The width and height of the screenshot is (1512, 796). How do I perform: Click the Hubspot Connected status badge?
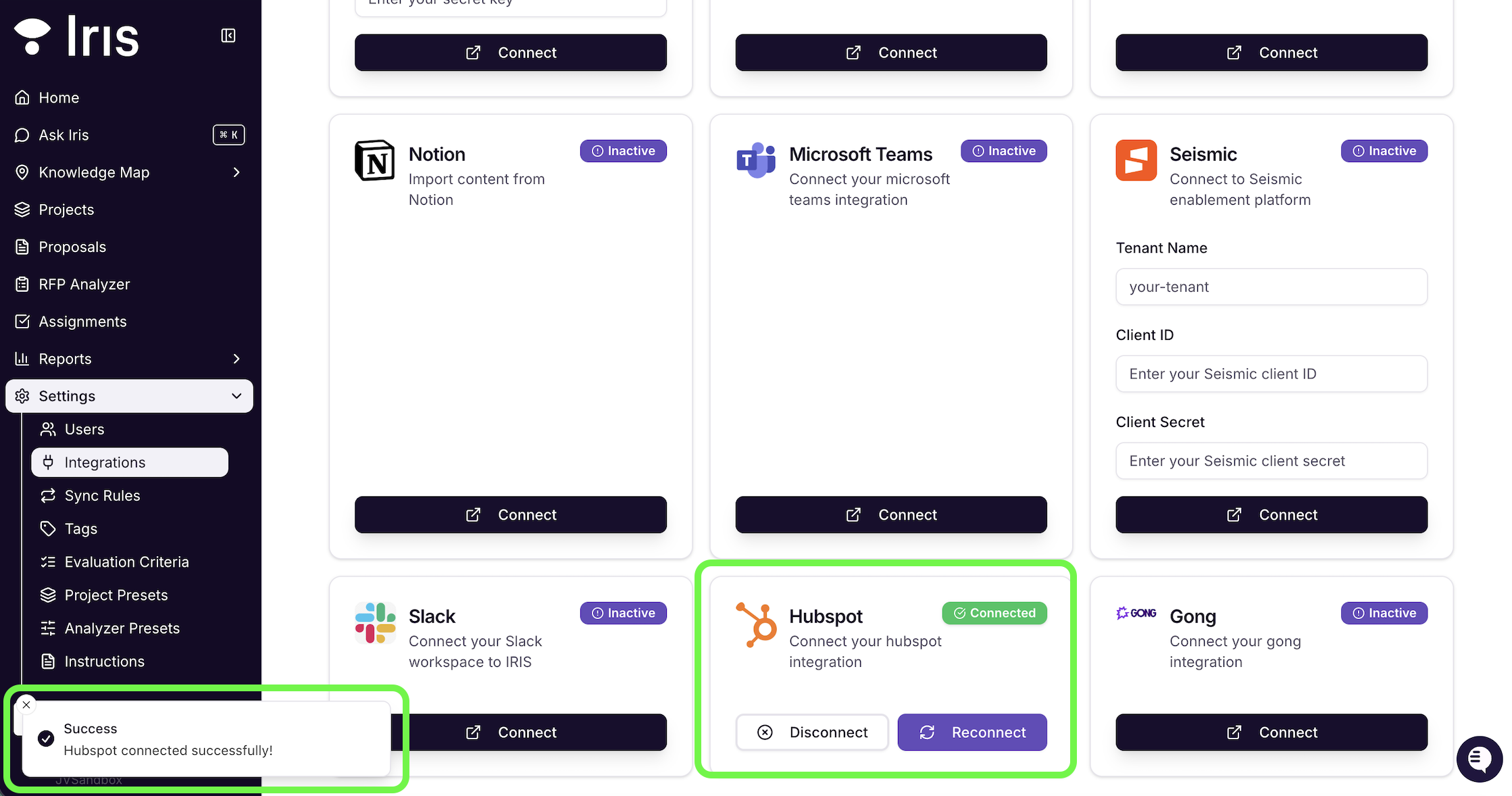[994, 613]
